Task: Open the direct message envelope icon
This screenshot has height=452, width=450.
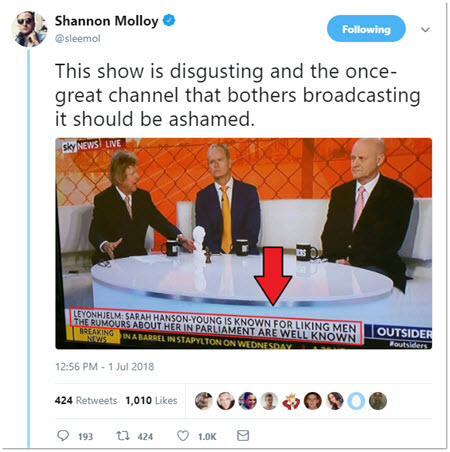Action: 243,435
